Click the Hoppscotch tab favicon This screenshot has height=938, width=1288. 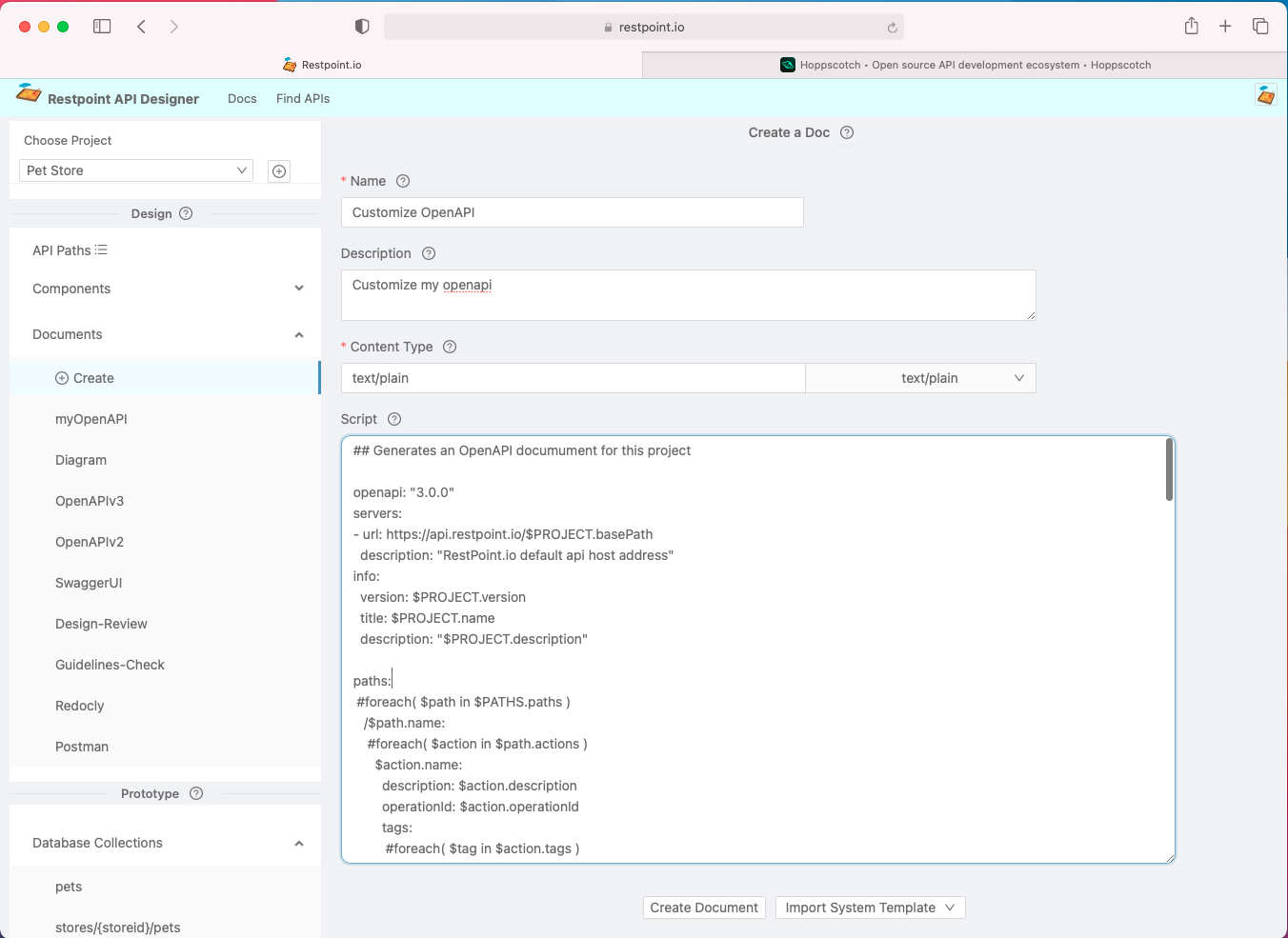click(x=788, y=65)
